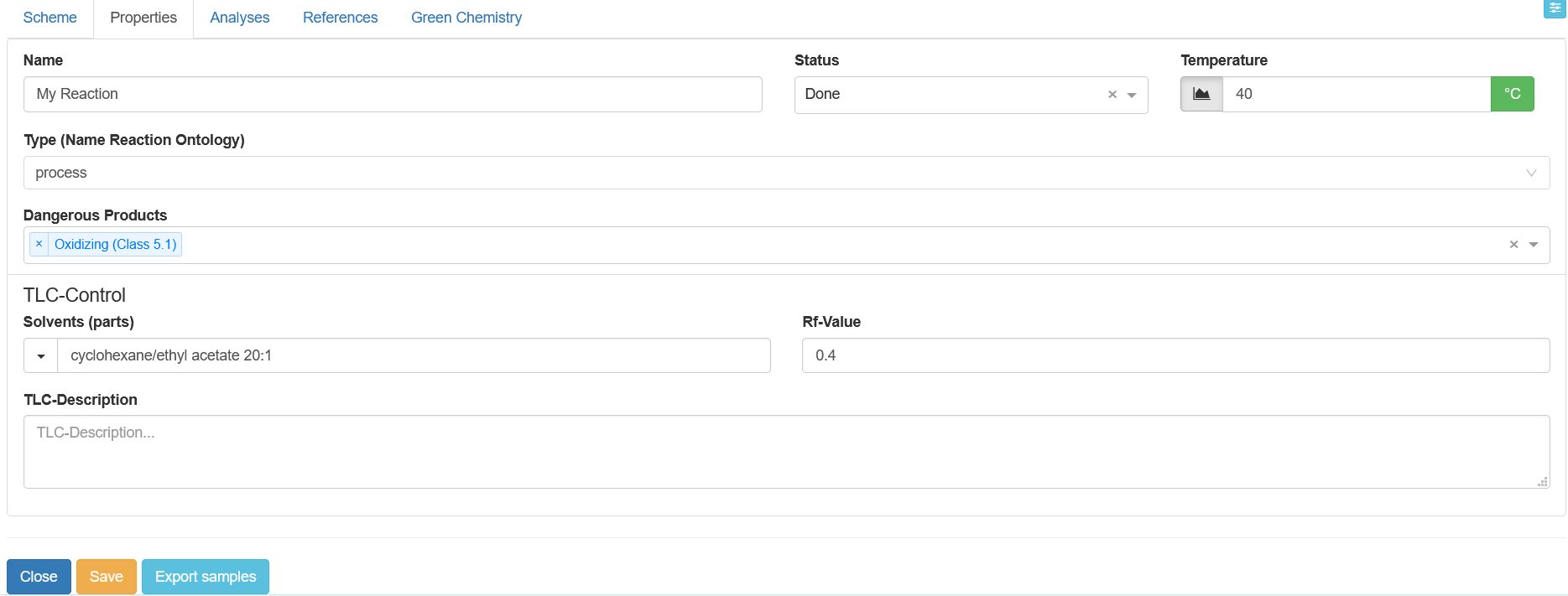Screen dimensions: 1568x596
Task: Click the Save button
Action: pos(107,577)
